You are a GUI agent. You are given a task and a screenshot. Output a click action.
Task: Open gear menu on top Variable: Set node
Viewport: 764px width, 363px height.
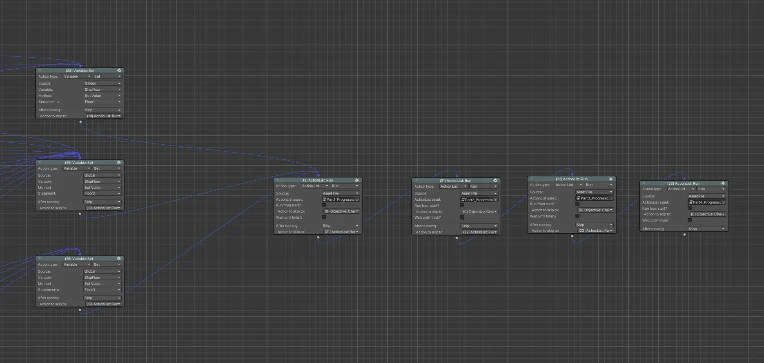[x=119, y=70]
